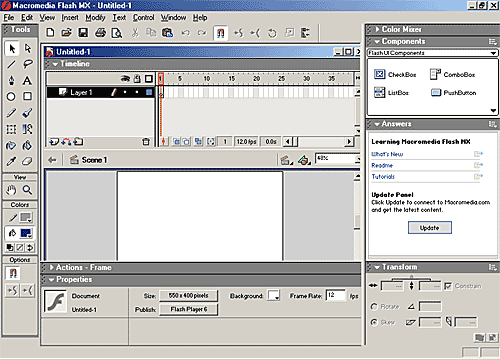Screen dimensions: 500x360
Task: Expand the Color Mixer panel
Action: [x=377, y=29]
